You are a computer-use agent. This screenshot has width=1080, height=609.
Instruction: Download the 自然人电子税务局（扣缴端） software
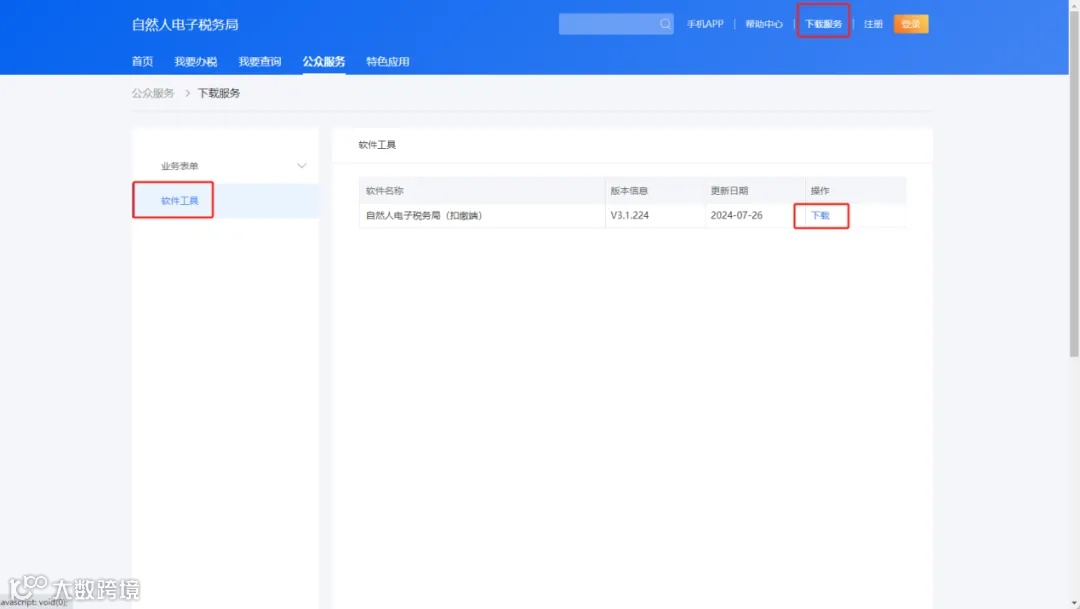click(820, 214)
